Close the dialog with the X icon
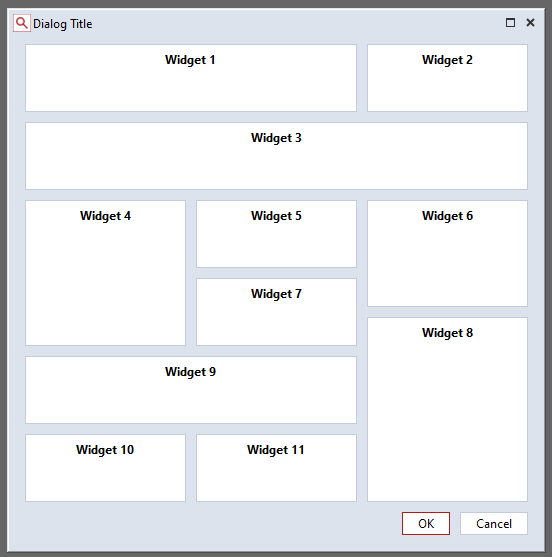Image resolution: width=552 pixels, height=557 pixels. (530, 23)
